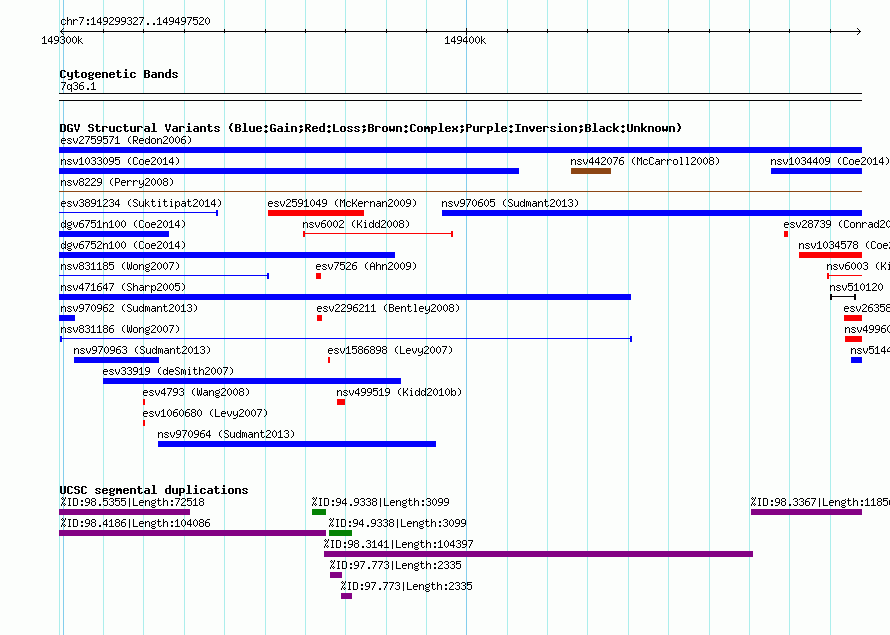
Task: Click the blue bar under nsv970964 (Sudmant2013)
Action: coord(297,444)
